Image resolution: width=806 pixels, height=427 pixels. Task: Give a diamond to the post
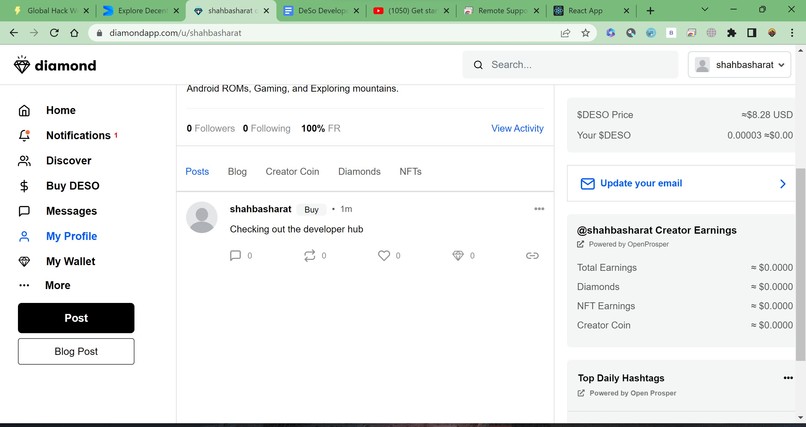tap(458, 255)
